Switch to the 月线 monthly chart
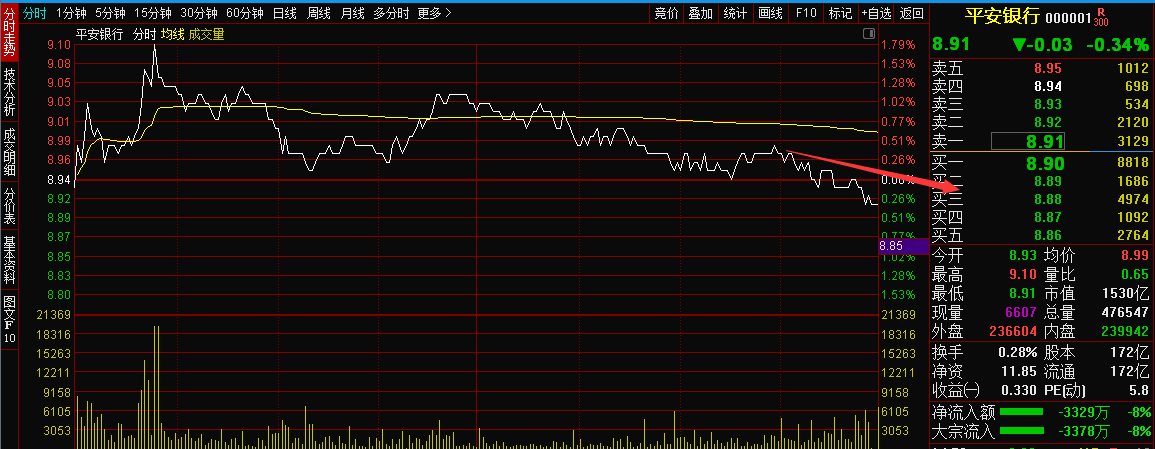1155x449 pixels. (x=352, y=13)
